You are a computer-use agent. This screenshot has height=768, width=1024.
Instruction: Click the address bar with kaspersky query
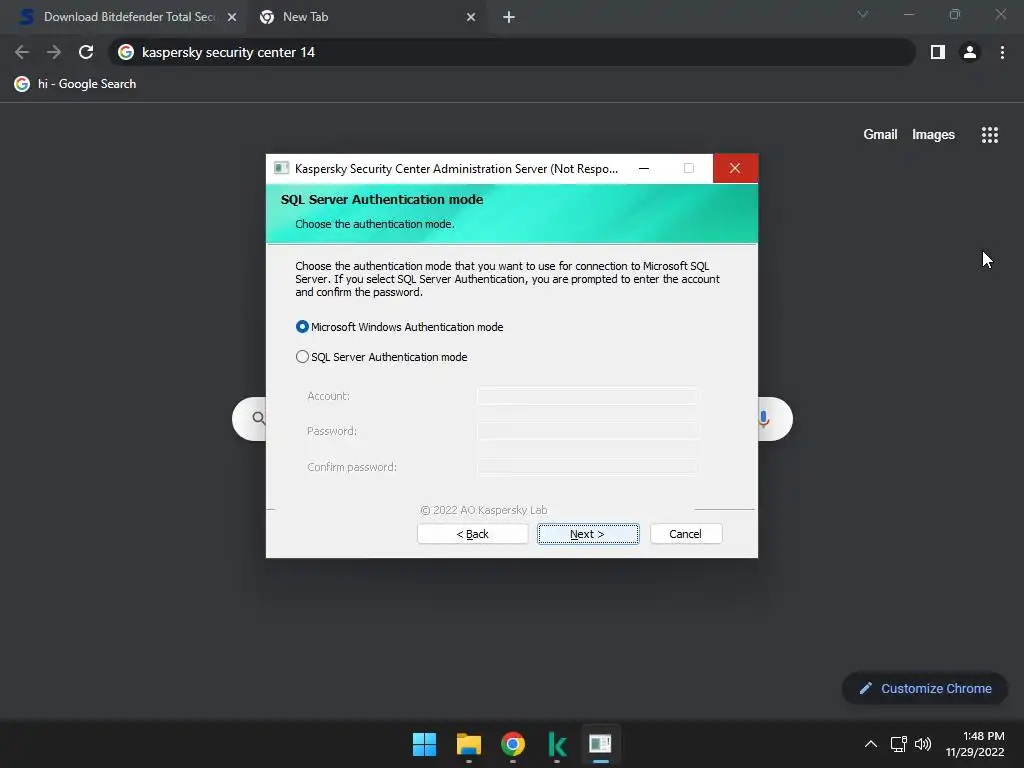pos(513,52)
